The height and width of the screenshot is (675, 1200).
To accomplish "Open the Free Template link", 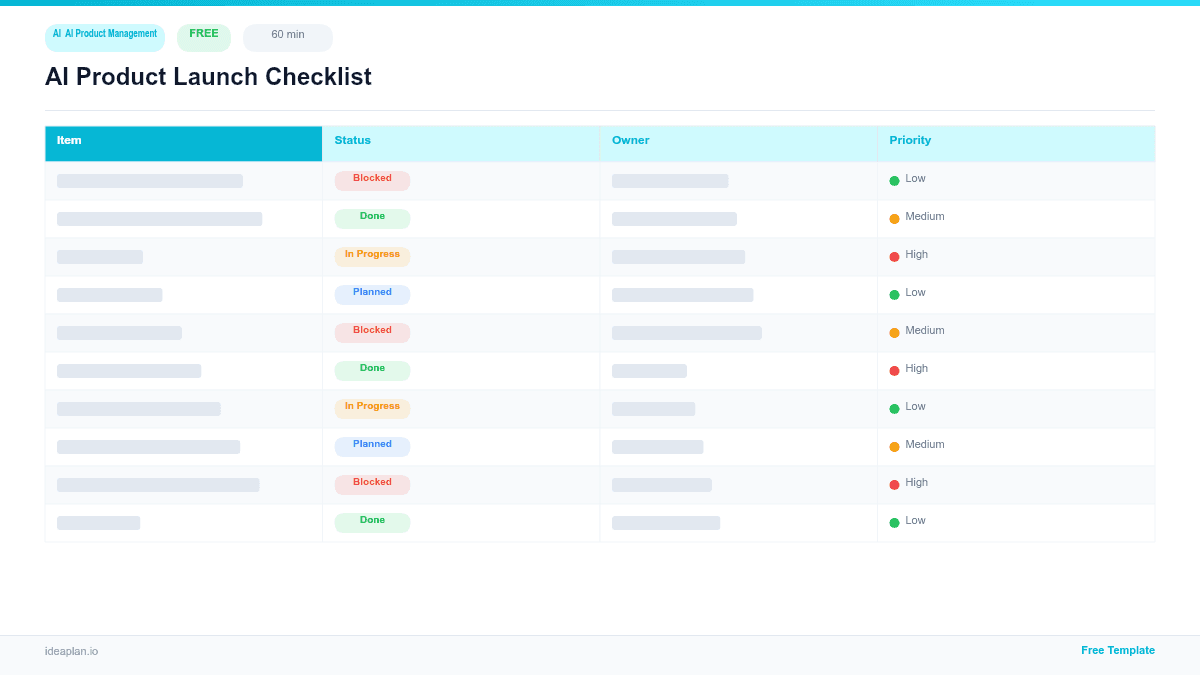I will 1118,650.
